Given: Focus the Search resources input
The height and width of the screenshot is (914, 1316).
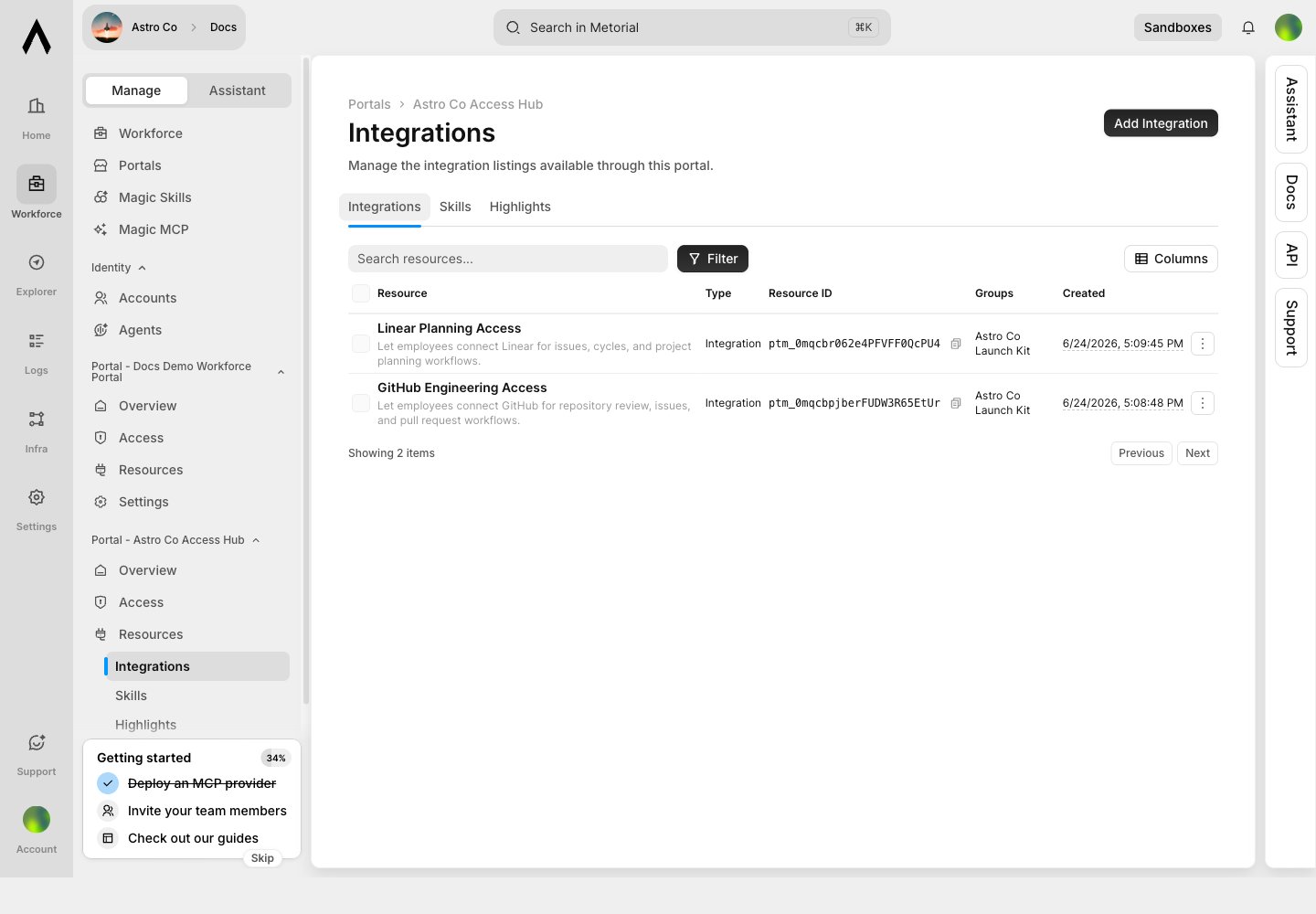Looking at the screenshot, I should (x=508, y=259).
